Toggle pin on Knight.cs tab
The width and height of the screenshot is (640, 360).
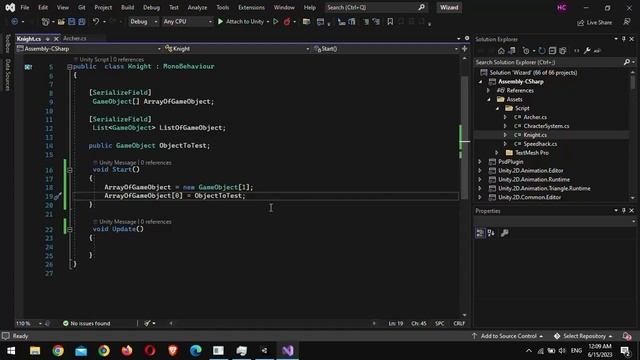[47, 38]
